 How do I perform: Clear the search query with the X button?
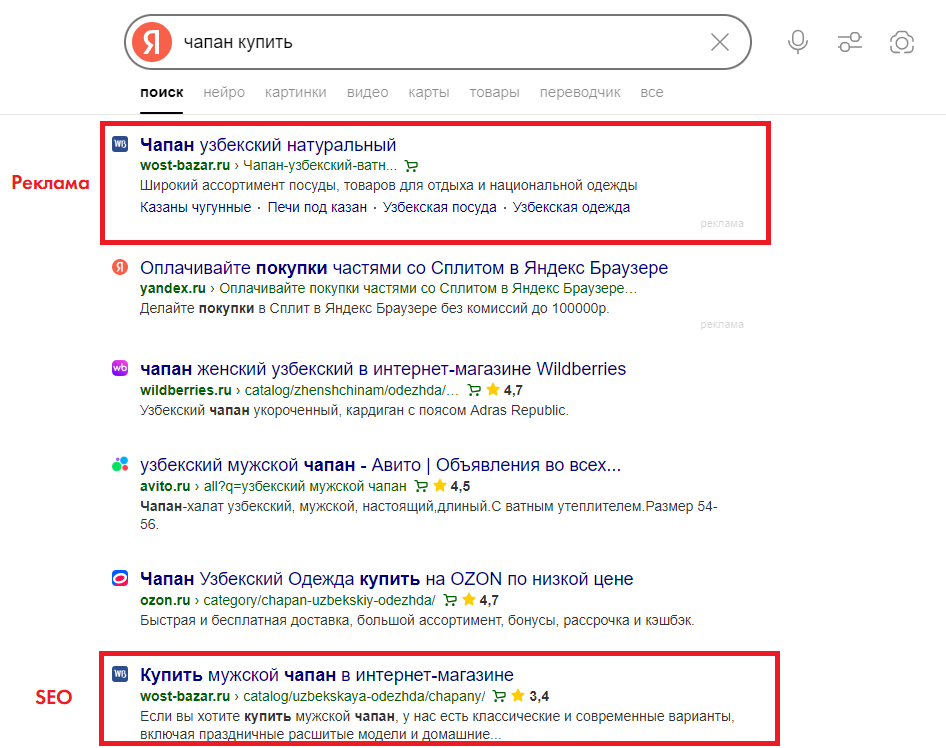(x=720, y=42)
